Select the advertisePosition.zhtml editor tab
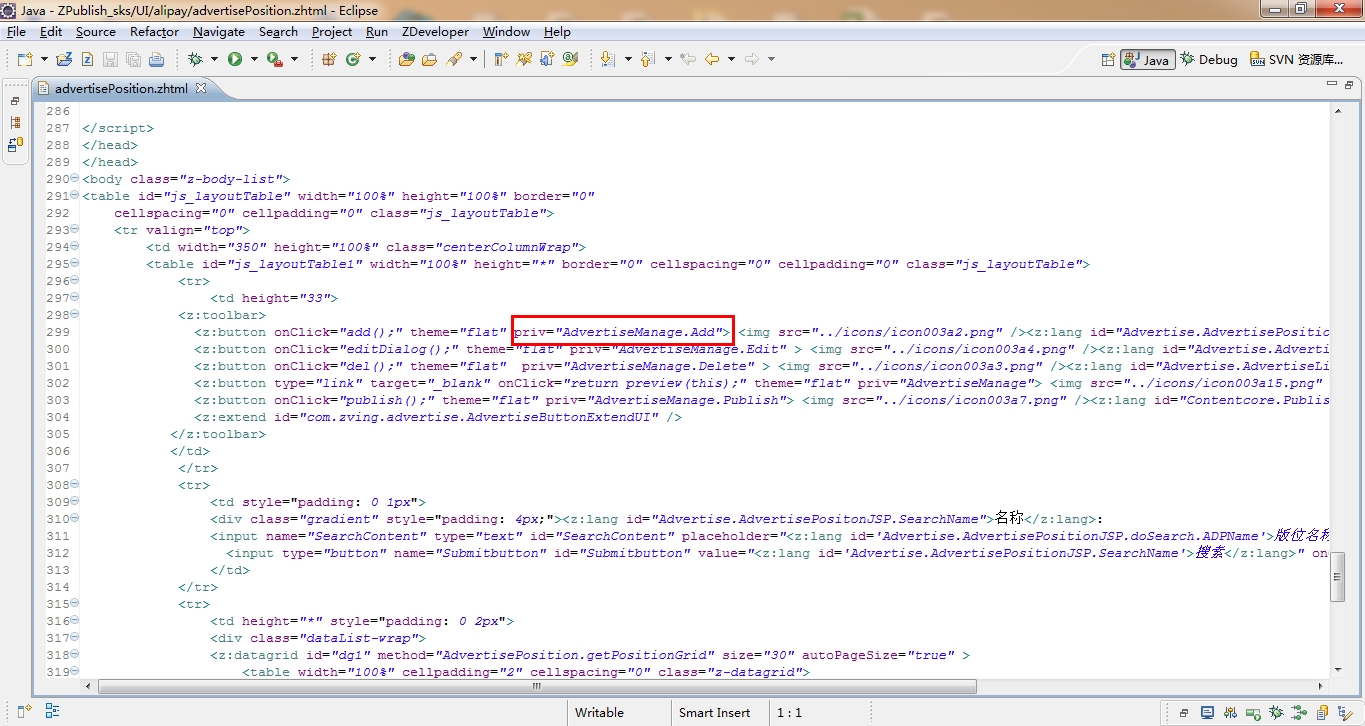Screen dimensions: 1365x726 point(120,88)
